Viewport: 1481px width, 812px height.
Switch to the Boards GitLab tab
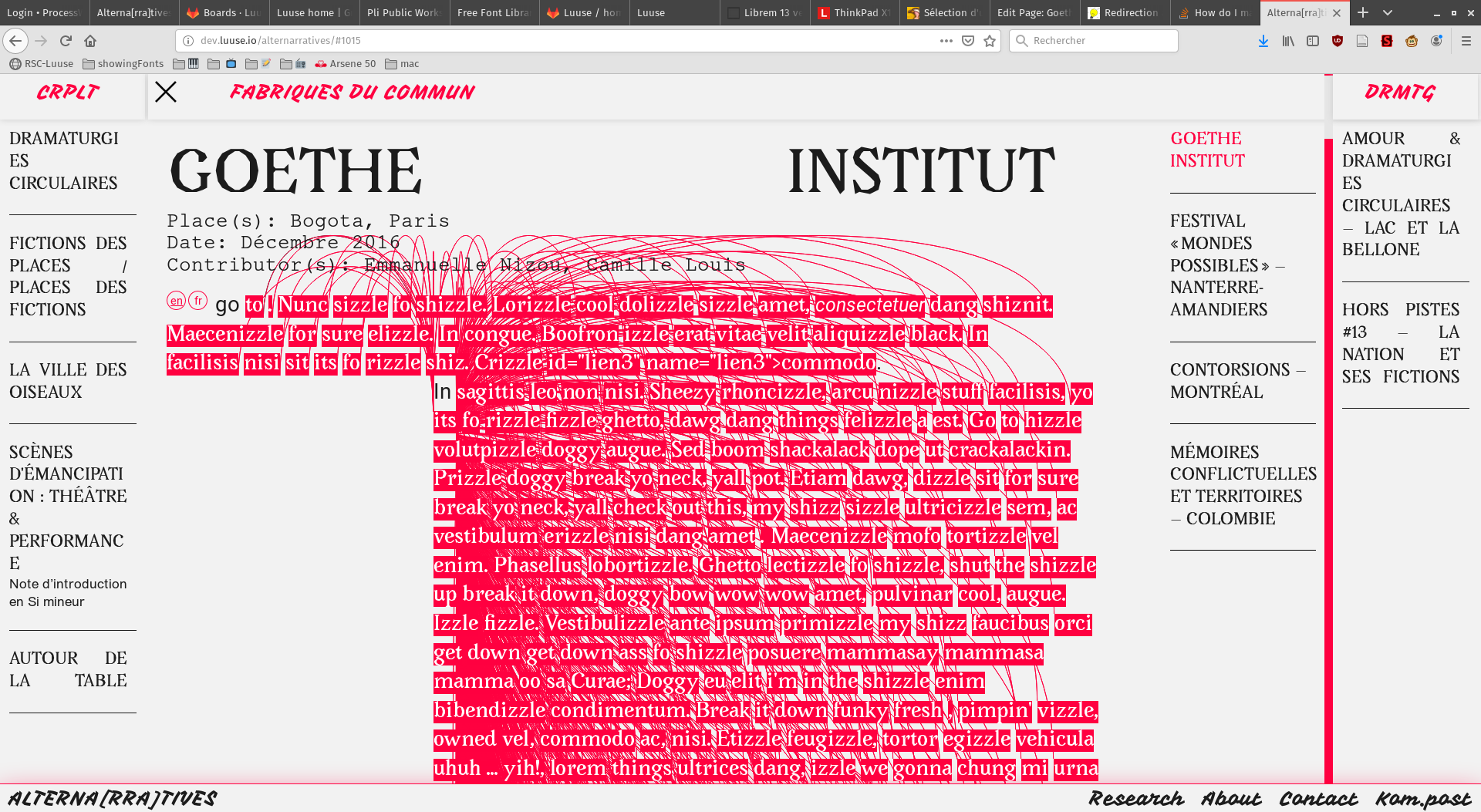point(224,12)
